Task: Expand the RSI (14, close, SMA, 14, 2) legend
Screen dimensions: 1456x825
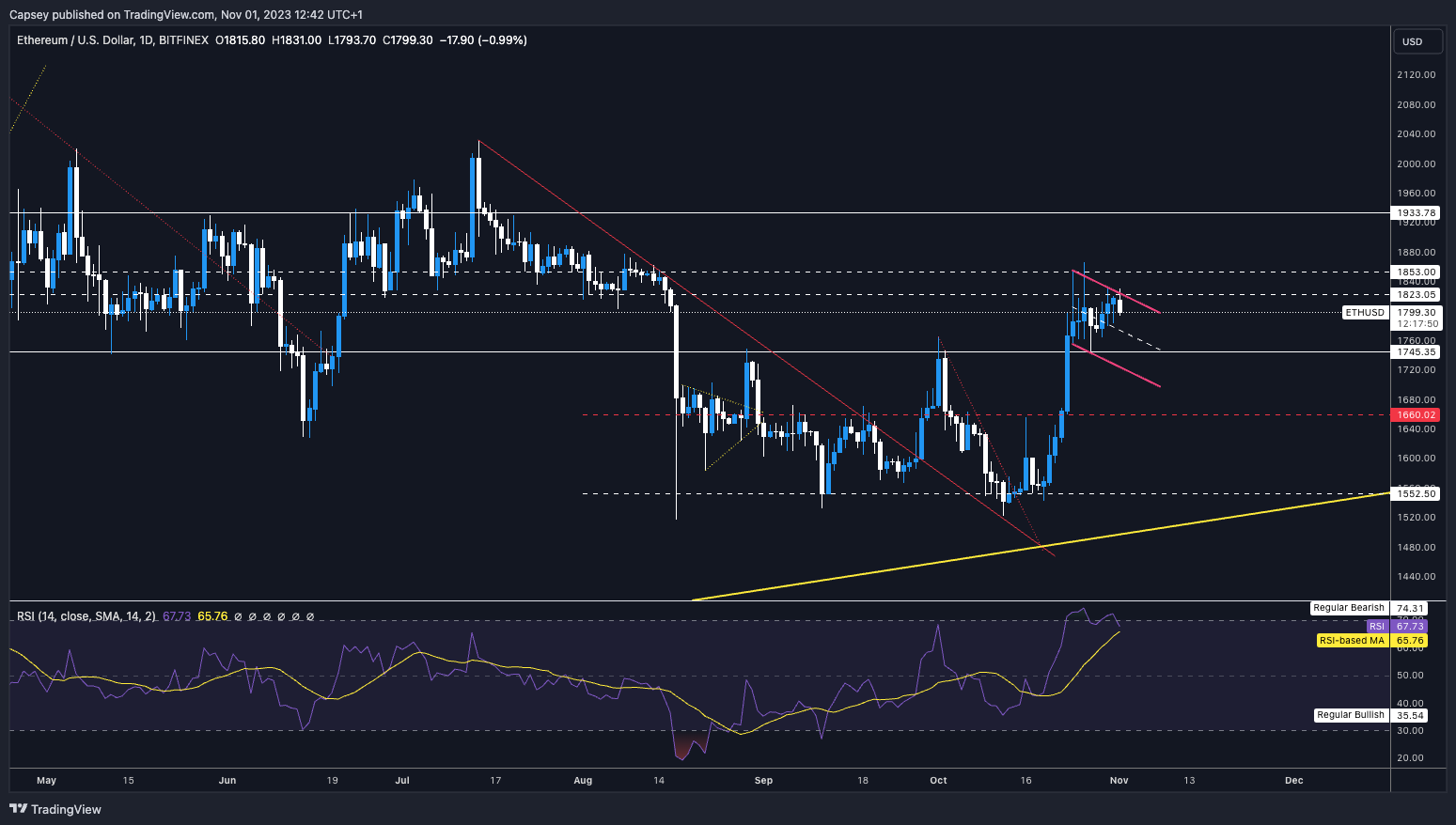Action: (x=85, y=616)
